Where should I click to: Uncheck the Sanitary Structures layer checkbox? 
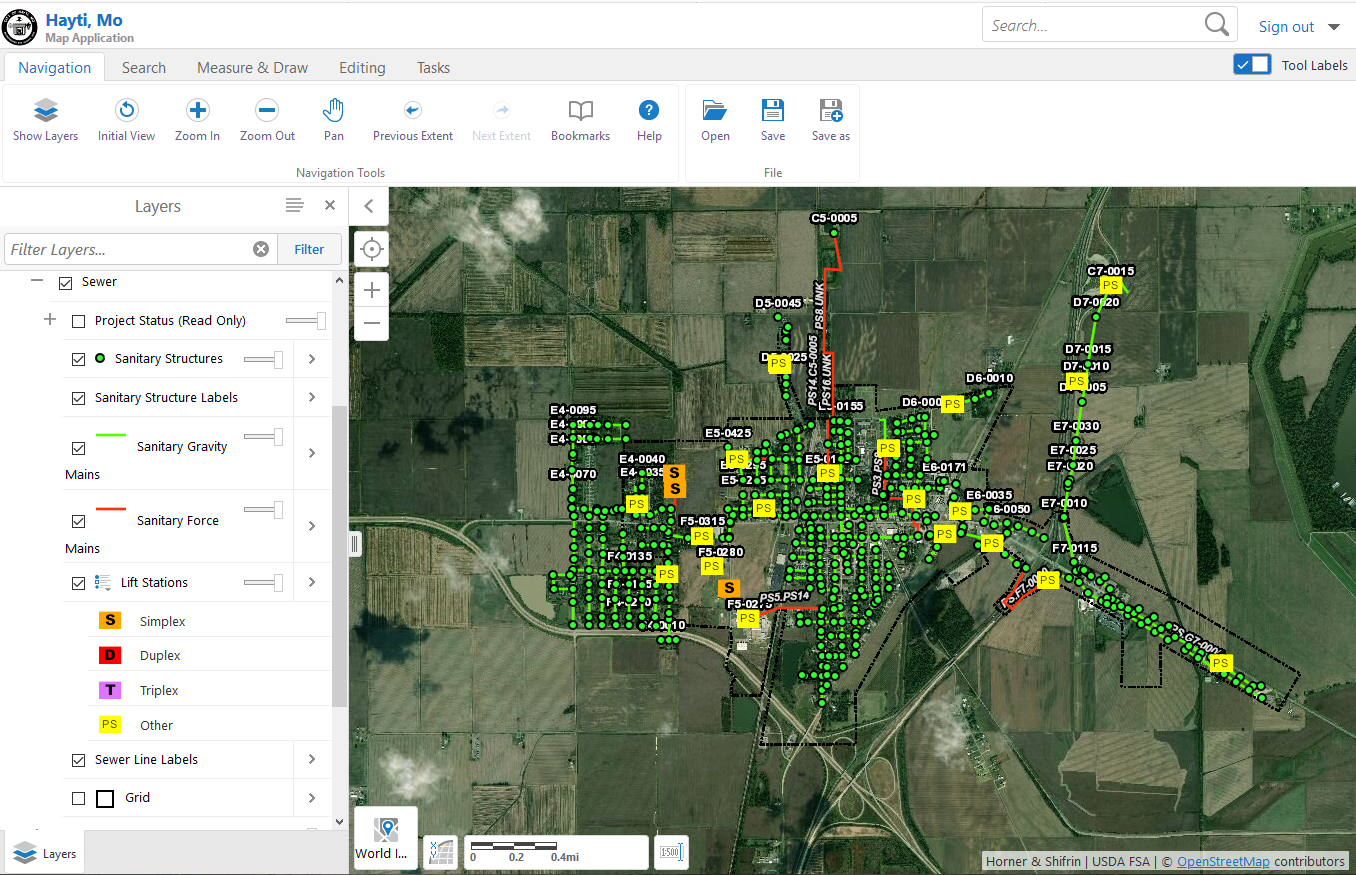point(79,359)
